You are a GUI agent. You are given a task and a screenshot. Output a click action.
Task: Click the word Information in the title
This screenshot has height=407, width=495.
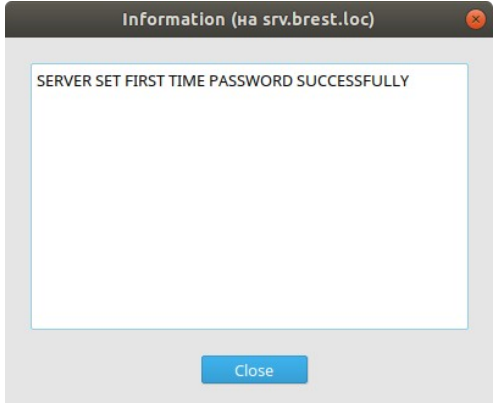[174, 19]
